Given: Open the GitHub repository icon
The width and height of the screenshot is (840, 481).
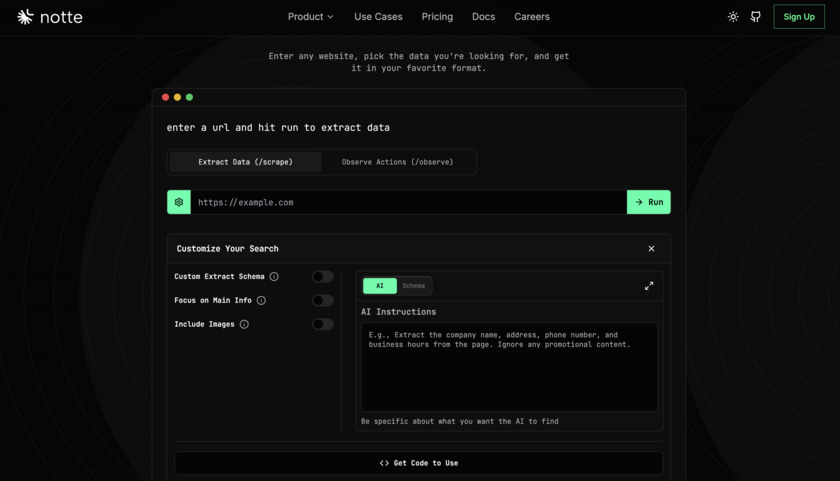Looking at the screenshot, I should (x=756, y=17).
